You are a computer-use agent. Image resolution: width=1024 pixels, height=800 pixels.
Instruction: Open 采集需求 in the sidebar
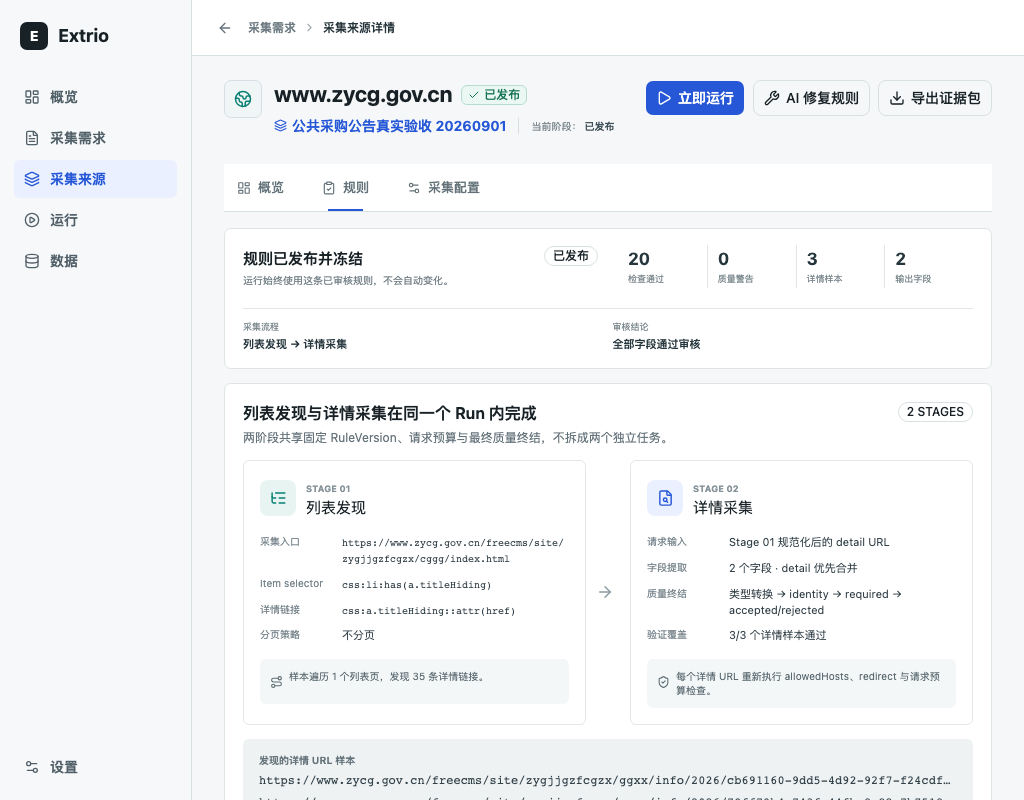click(95, 138)
